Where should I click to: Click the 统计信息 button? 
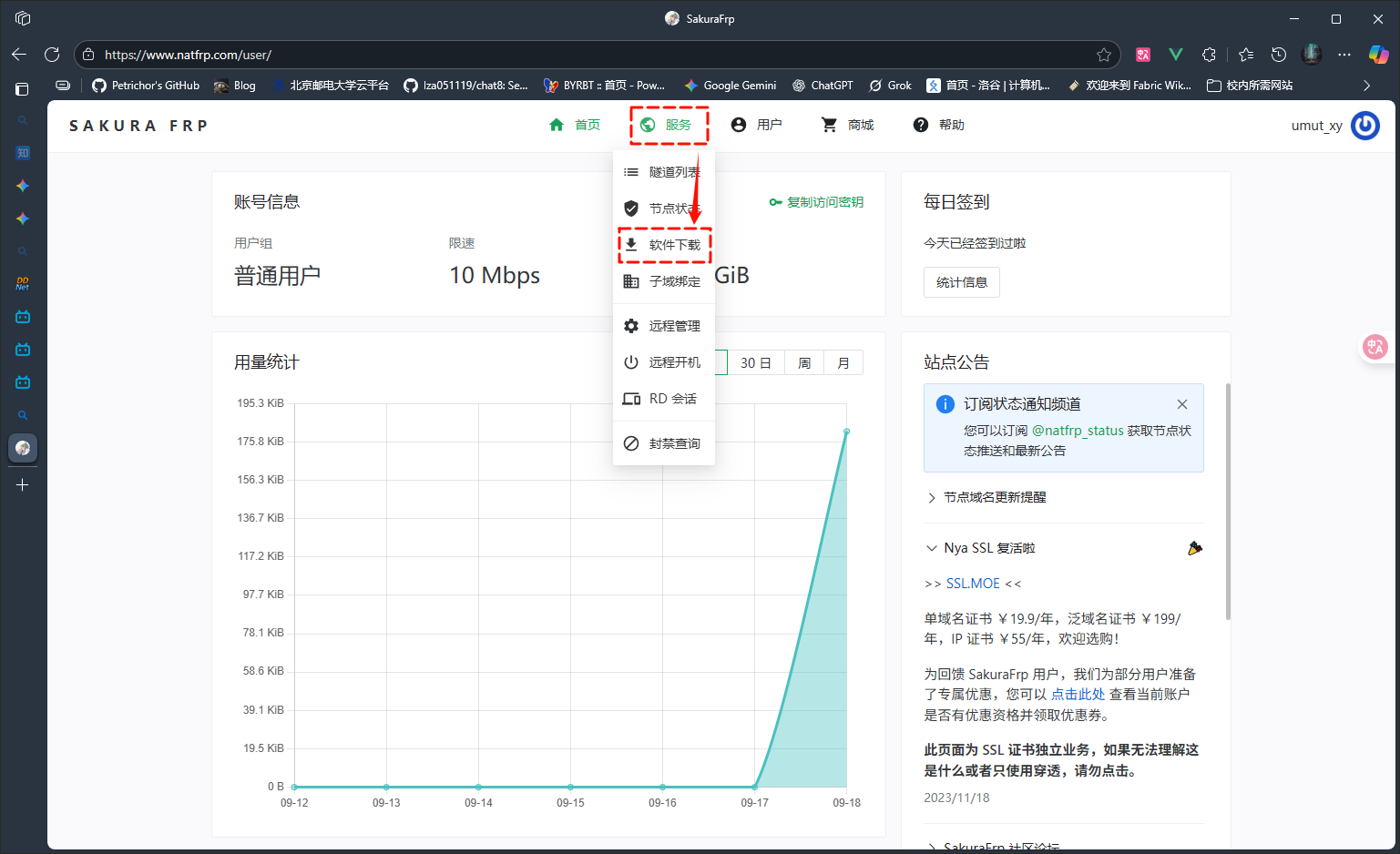click(x=962, y=282)
